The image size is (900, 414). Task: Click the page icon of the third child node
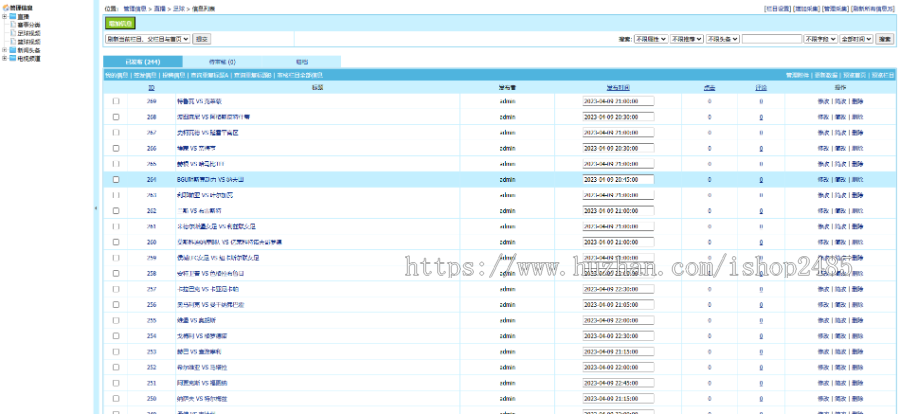coord(13,41)
